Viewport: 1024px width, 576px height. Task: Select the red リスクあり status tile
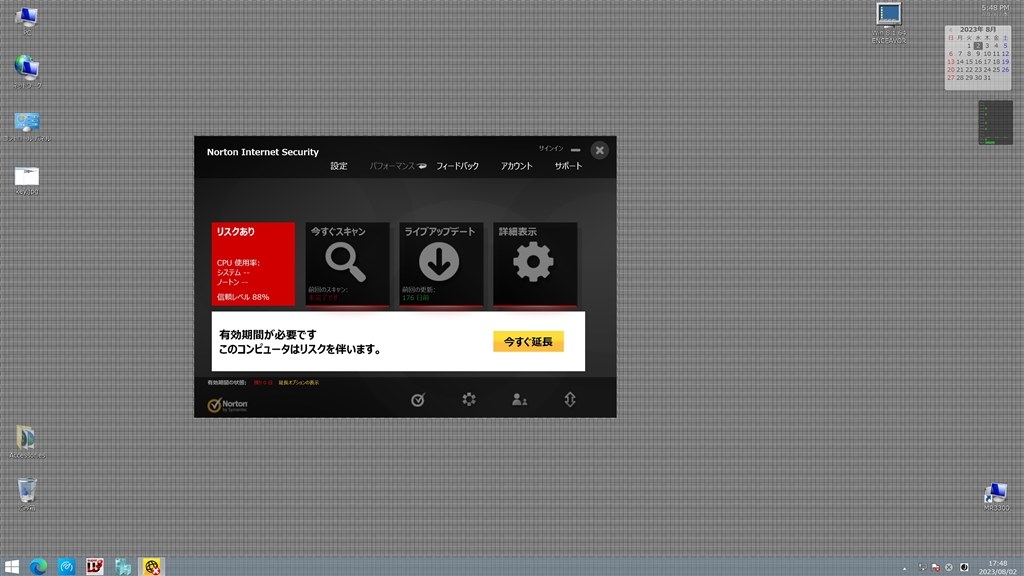tap(253, 264)
